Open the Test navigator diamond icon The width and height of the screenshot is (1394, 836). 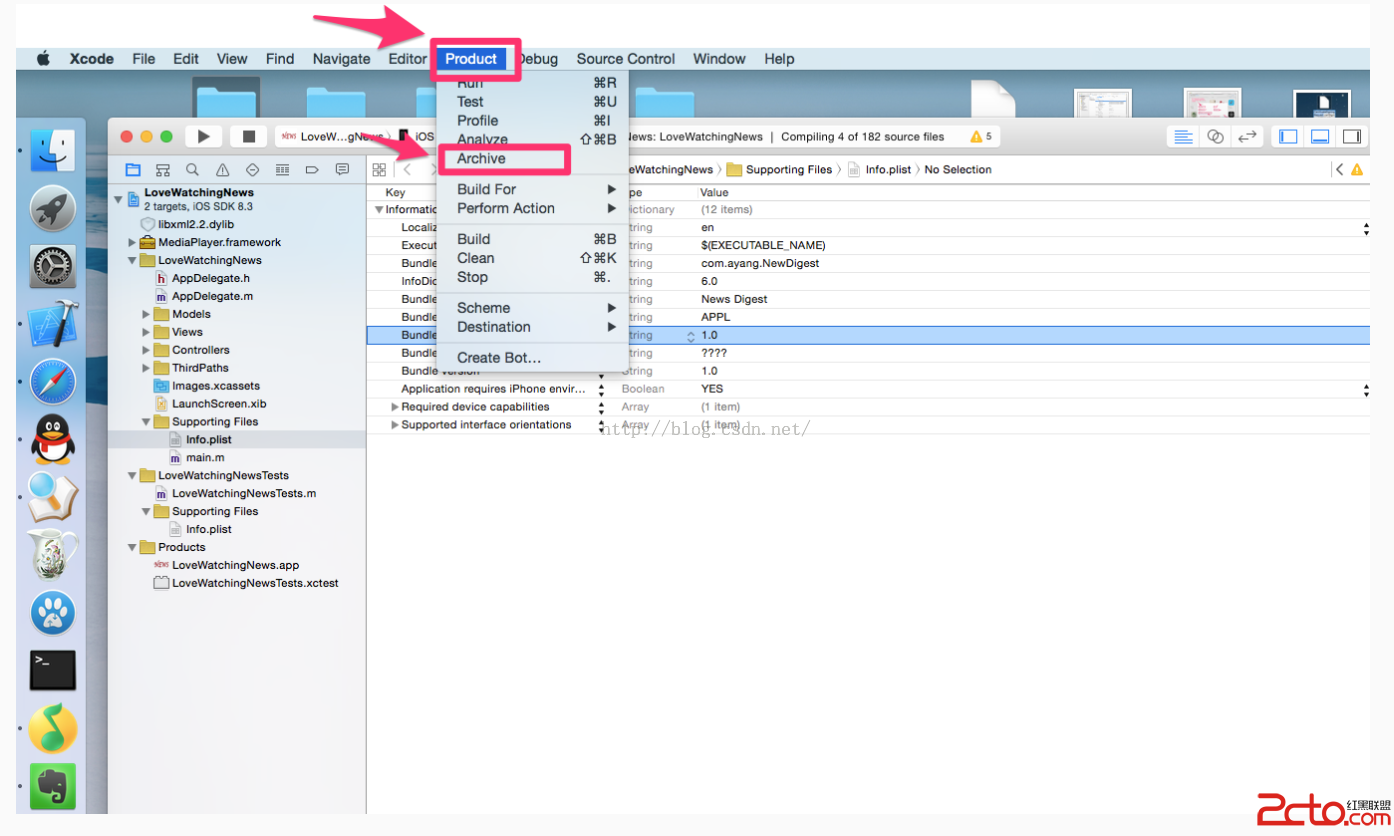coord(252,170)
